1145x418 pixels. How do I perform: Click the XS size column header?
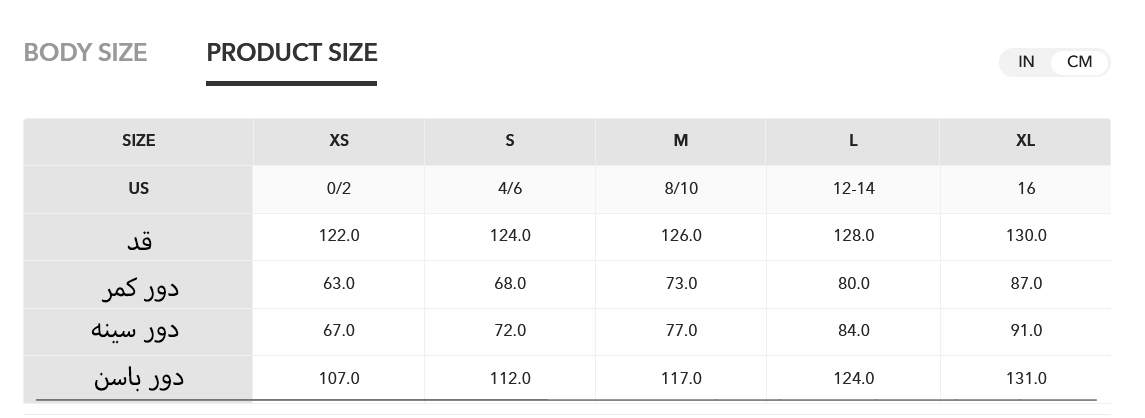[x=339, y=141]
